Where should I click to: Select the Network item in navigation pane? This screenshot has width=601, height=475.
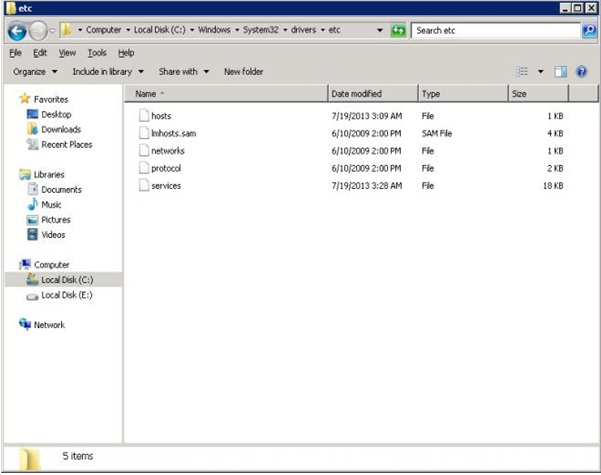tap(49, 325)
